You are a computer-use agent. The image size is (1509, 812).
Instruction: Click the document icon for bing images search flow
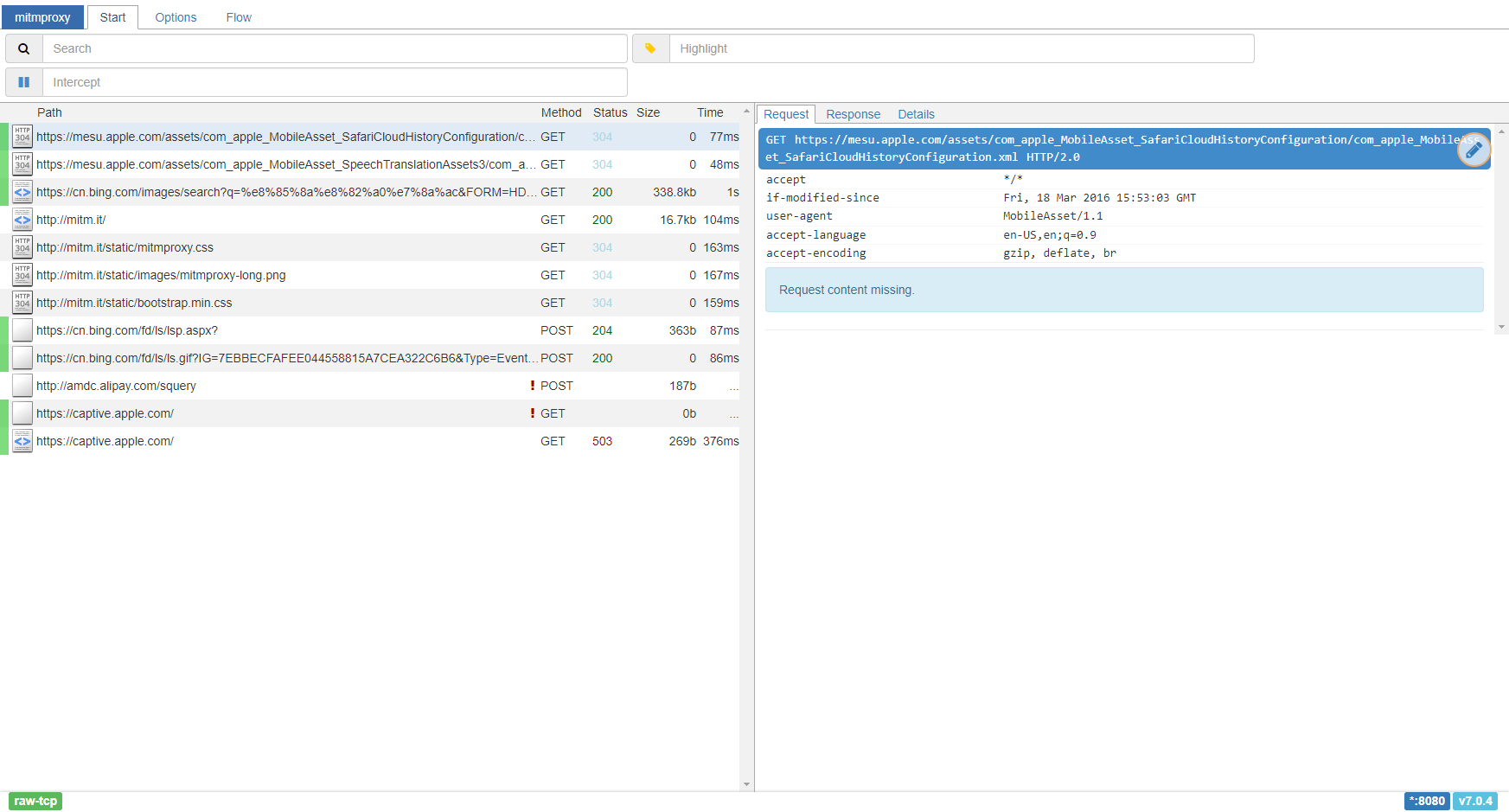pyautogui.click(x=22, y=192)
